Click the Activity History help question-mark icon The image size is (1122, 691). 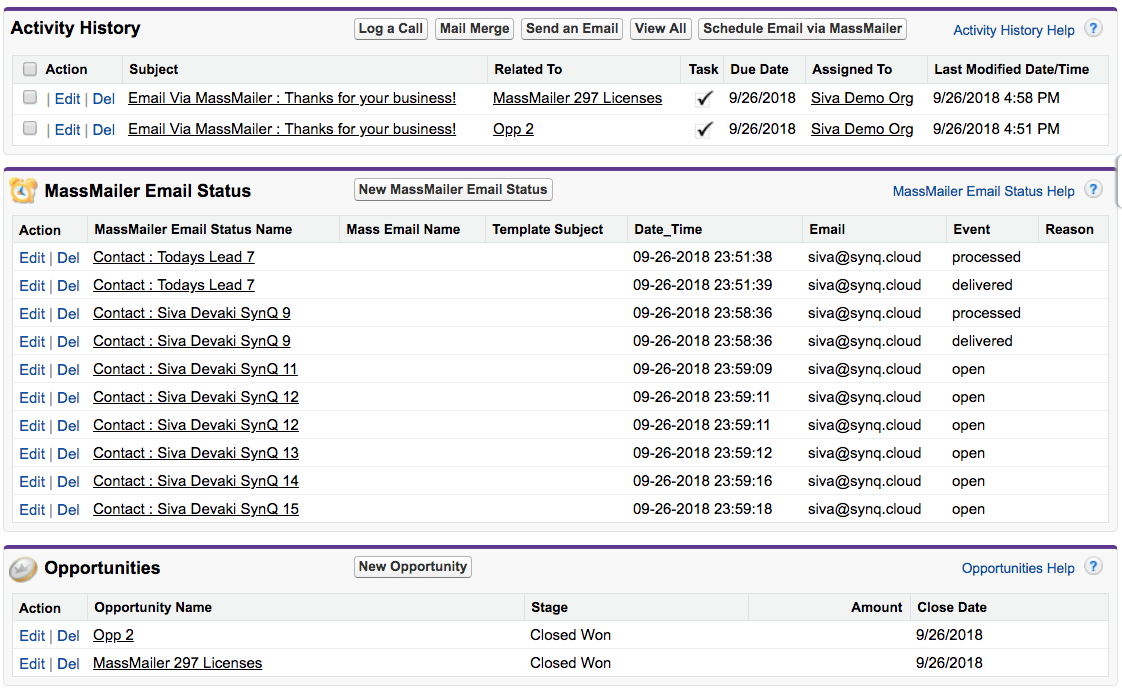coord(1093,29)
